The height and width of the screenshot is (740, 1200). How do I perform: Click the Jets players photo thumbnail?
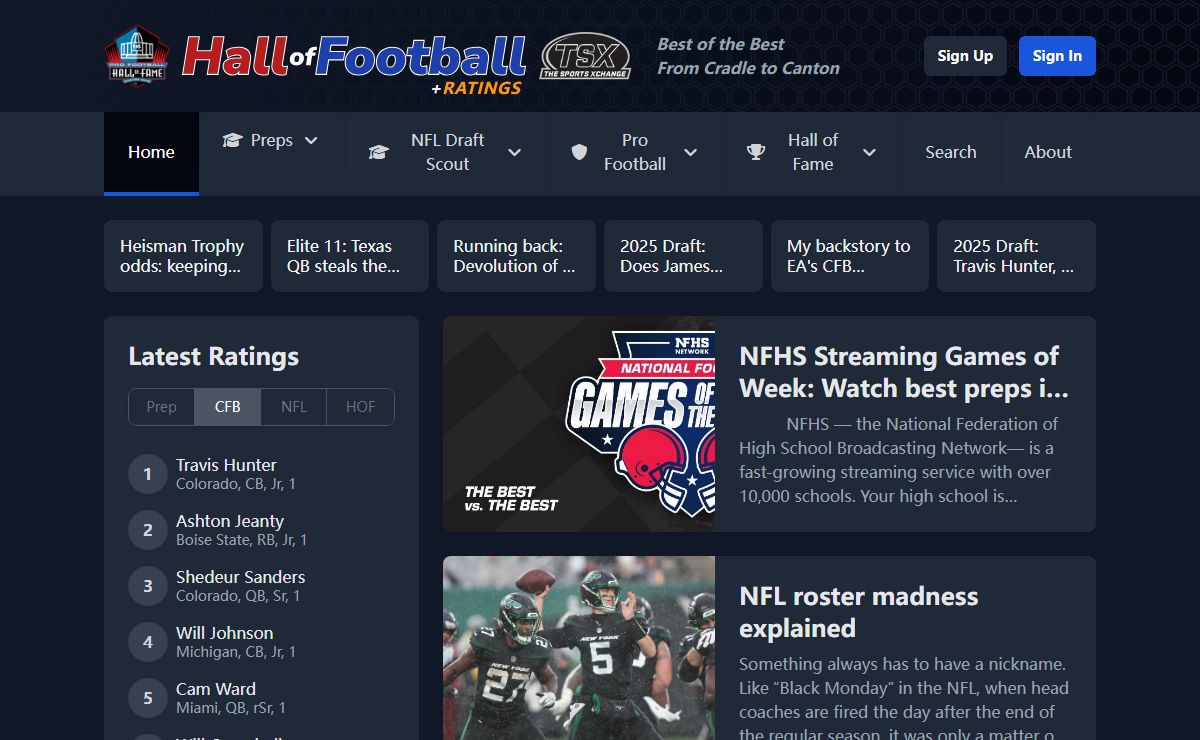[579, 648]
